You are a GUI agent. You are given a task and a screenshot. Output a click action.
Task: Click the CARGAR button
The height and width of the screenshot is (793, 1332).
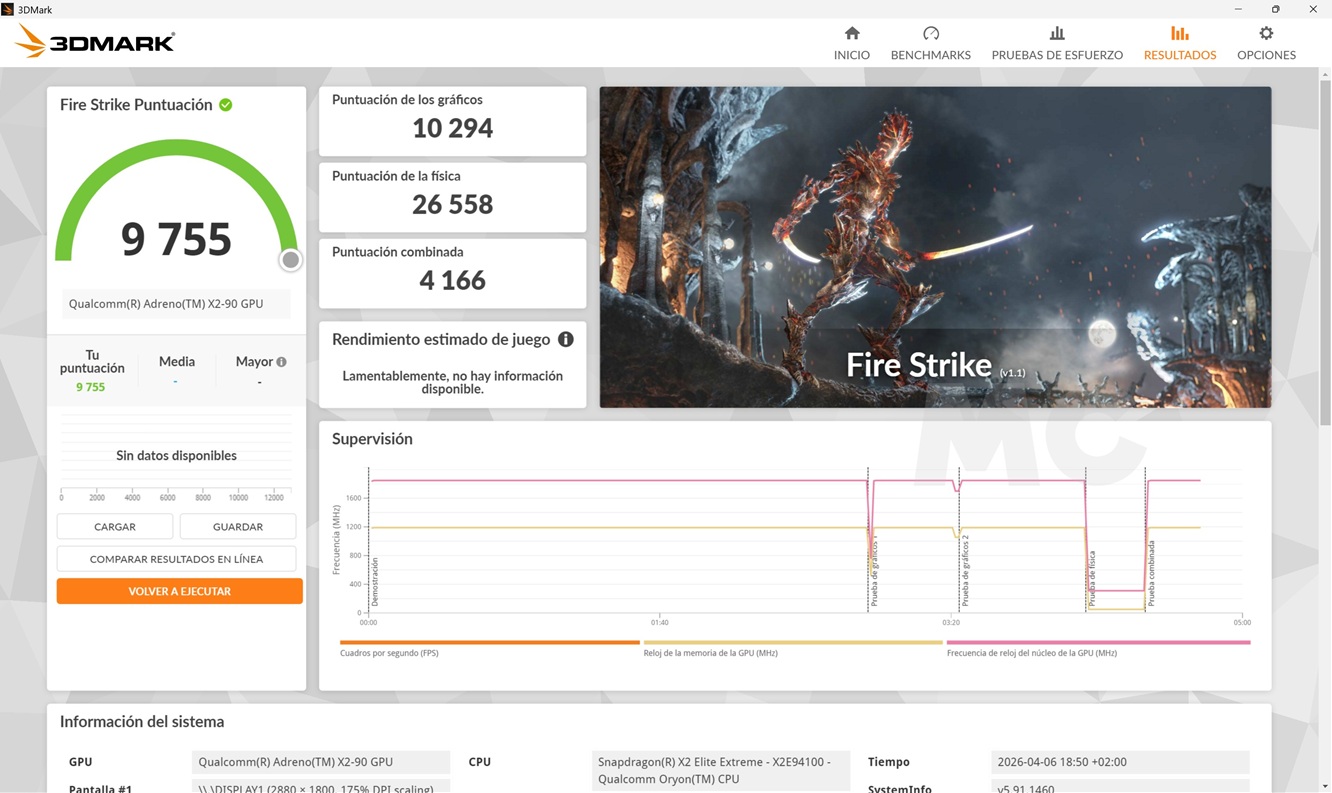[114, 526]
